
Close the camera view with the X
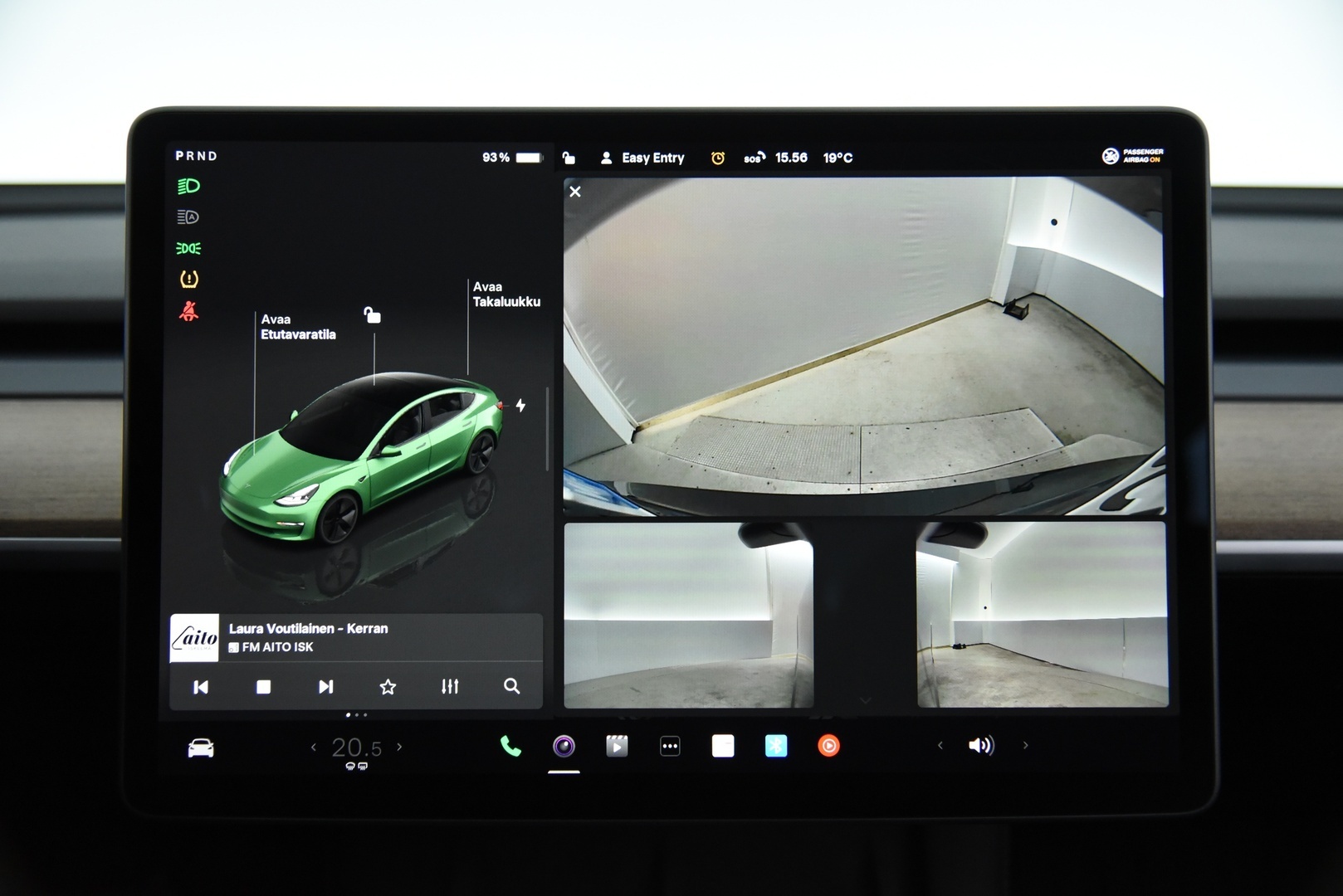(574, 192)
